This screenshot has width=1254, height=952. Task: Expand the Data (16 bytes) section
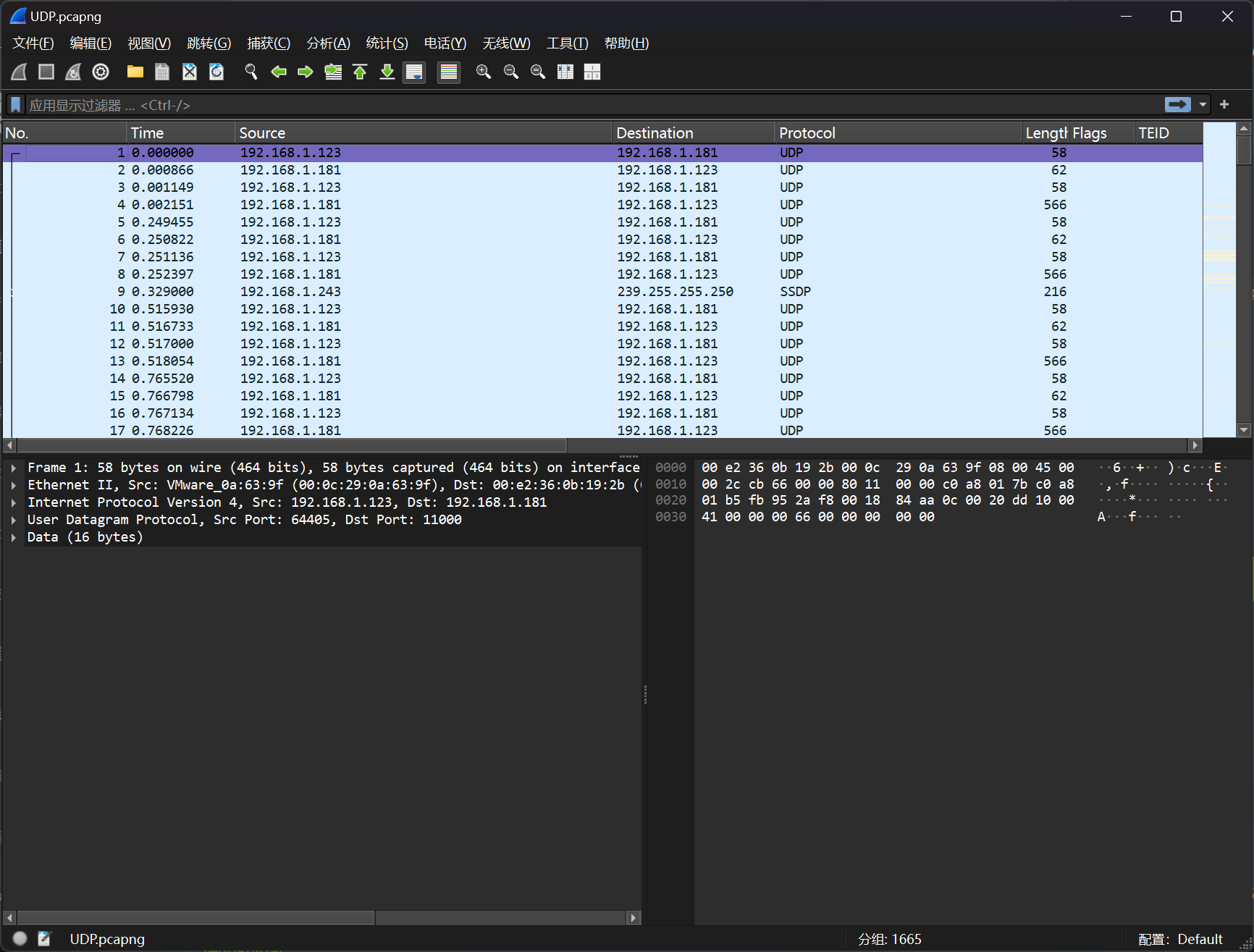(14, 537)
